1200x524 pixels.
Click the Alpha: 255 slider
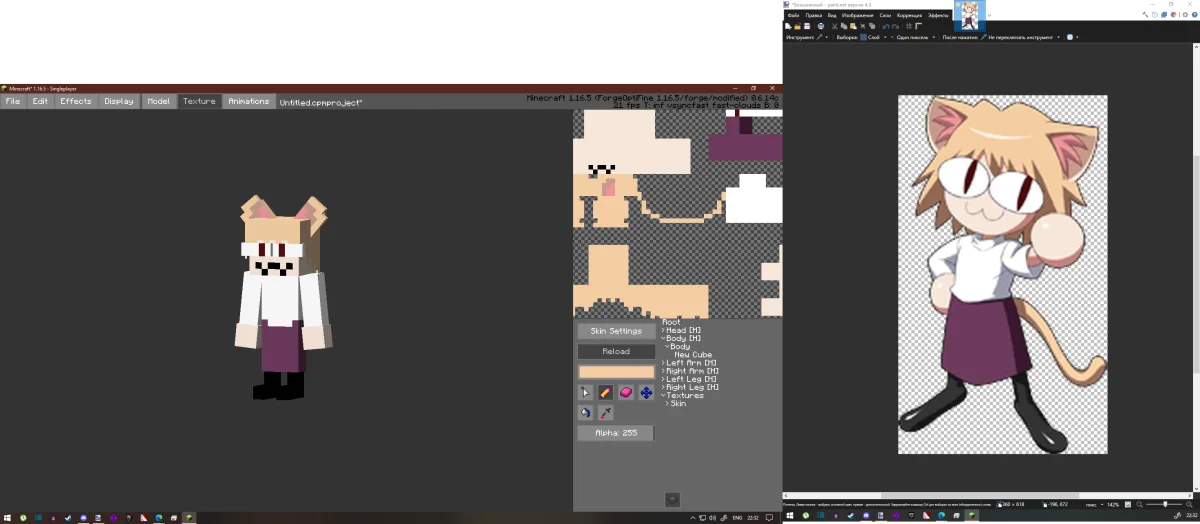tap(616, 433)
